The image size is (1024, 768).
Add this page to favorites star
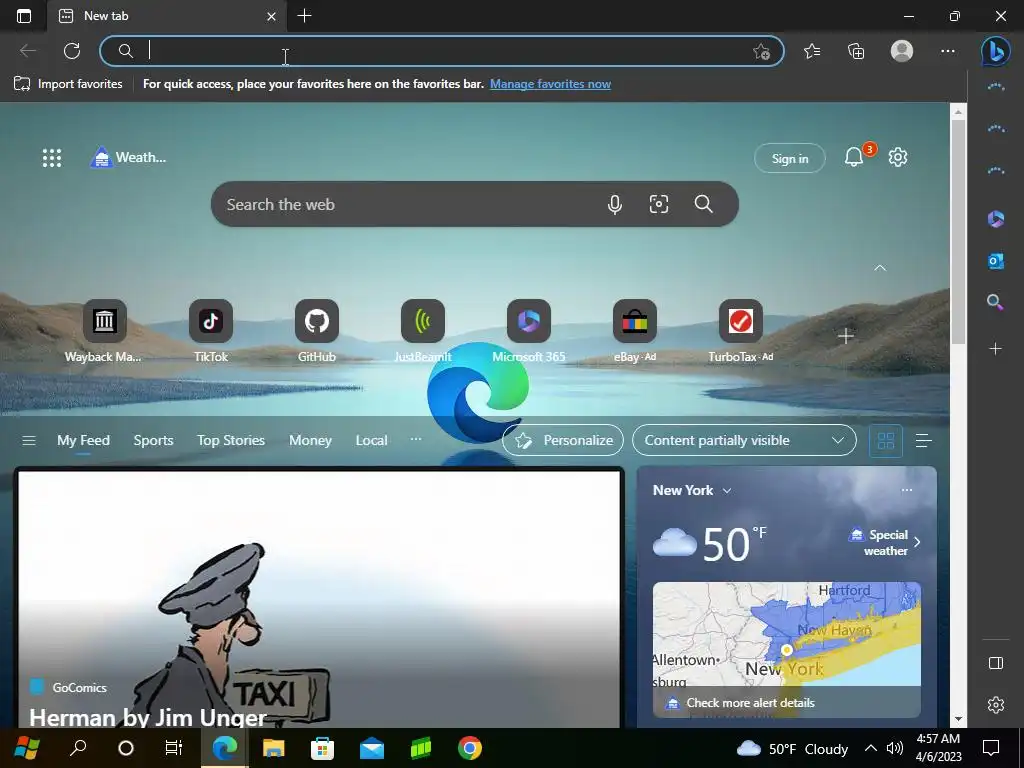point(761,52)
